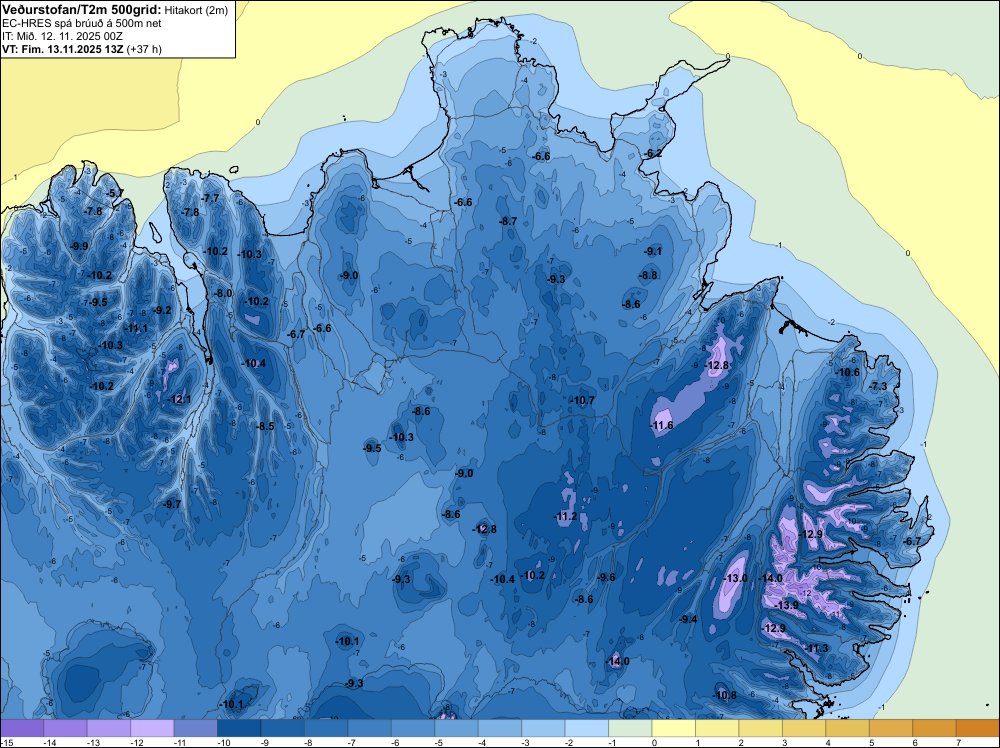Select the legend color between -13 and -12
This screenshot has height=748, width=1000.
click(109, 728)
